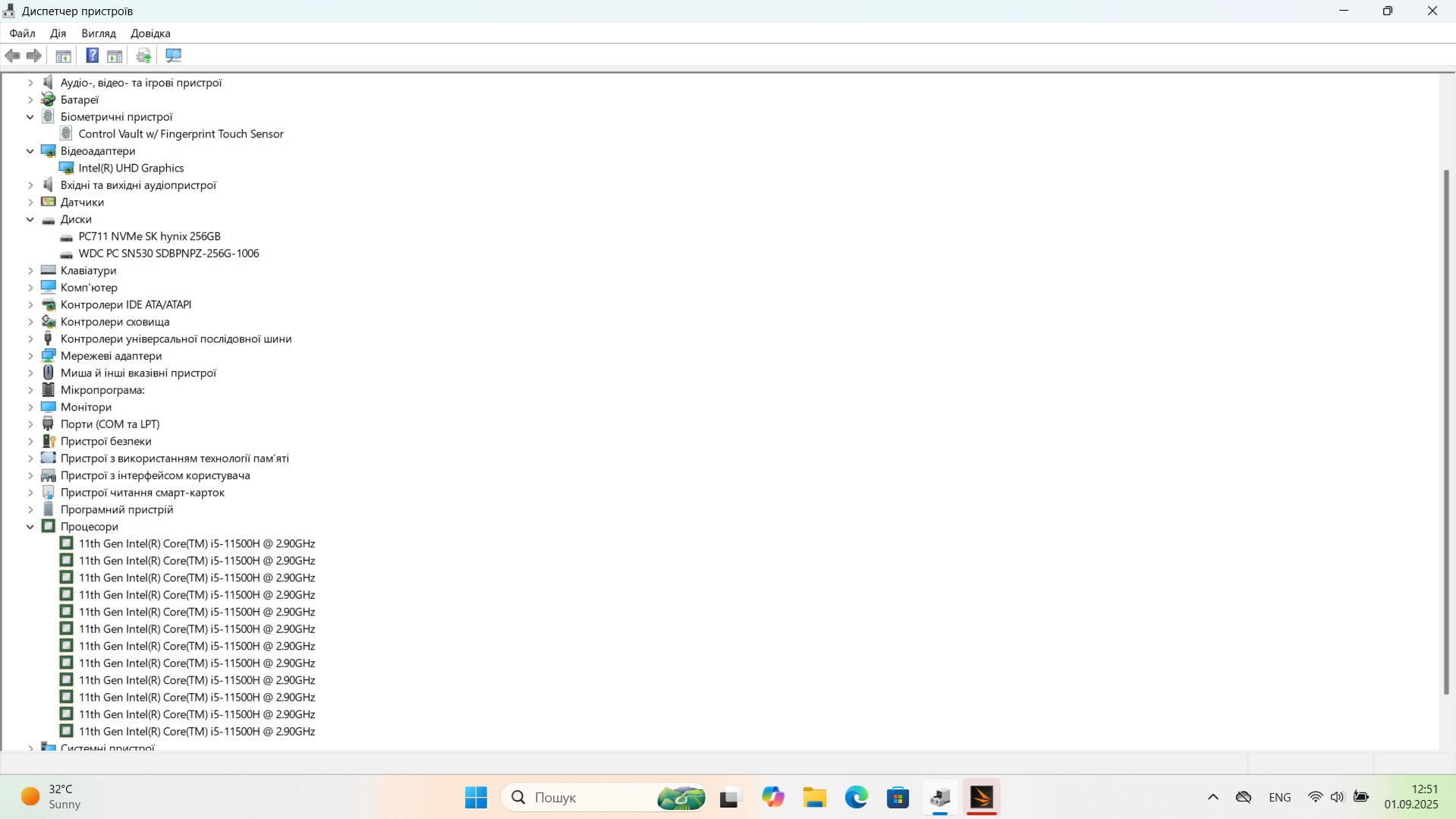This screenshot has width=1456, height=819.
Task: Click the Forward arrow toolbar icon
Action: (34, 55)
